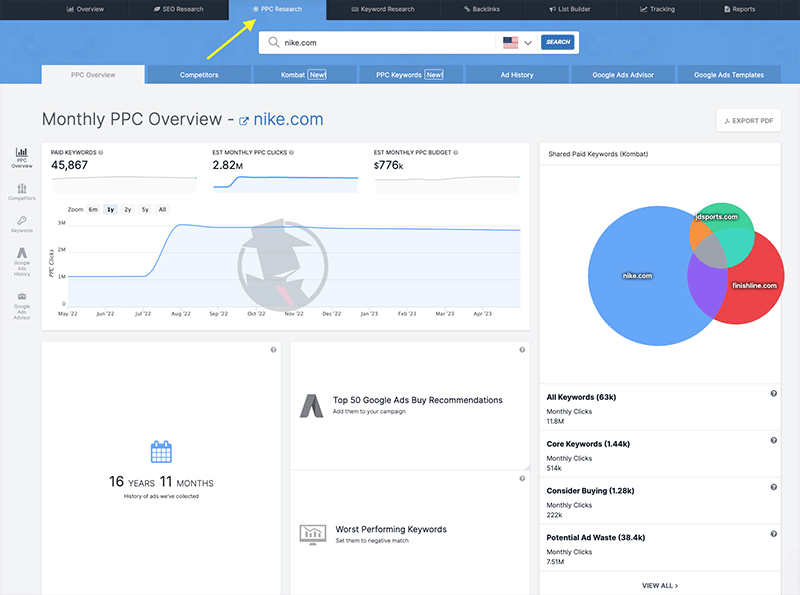
Task: Click Google Ads logo in recommendations card
Action: coord(311,406)
